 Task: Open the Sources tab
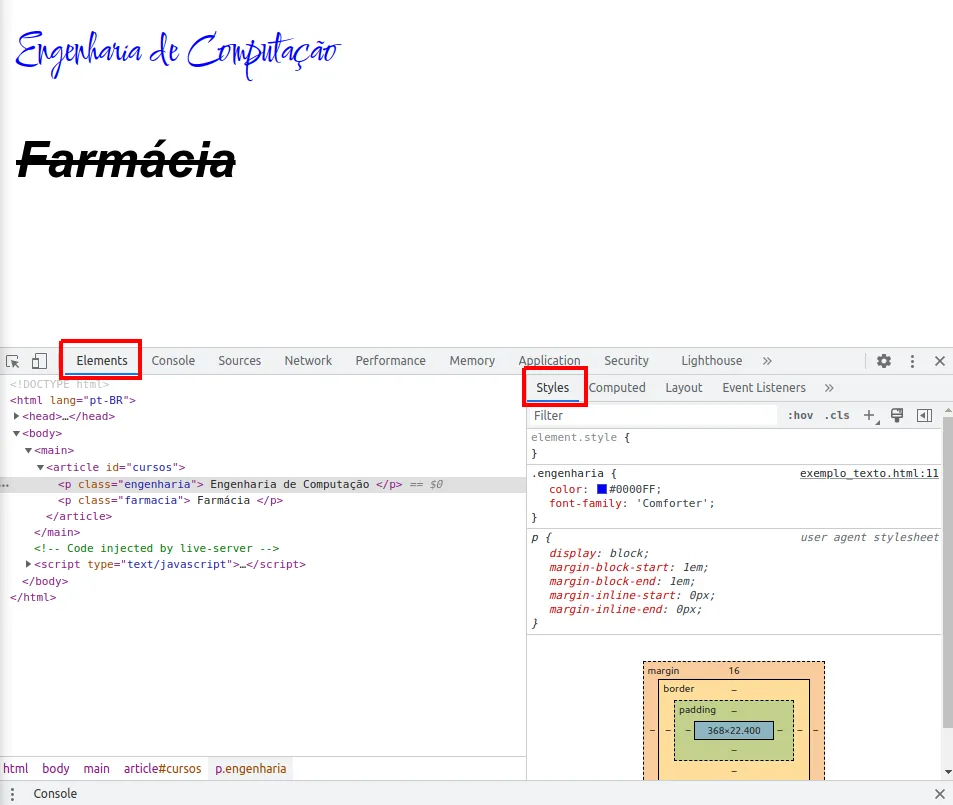pyautogui.click(x=239, y=361)
